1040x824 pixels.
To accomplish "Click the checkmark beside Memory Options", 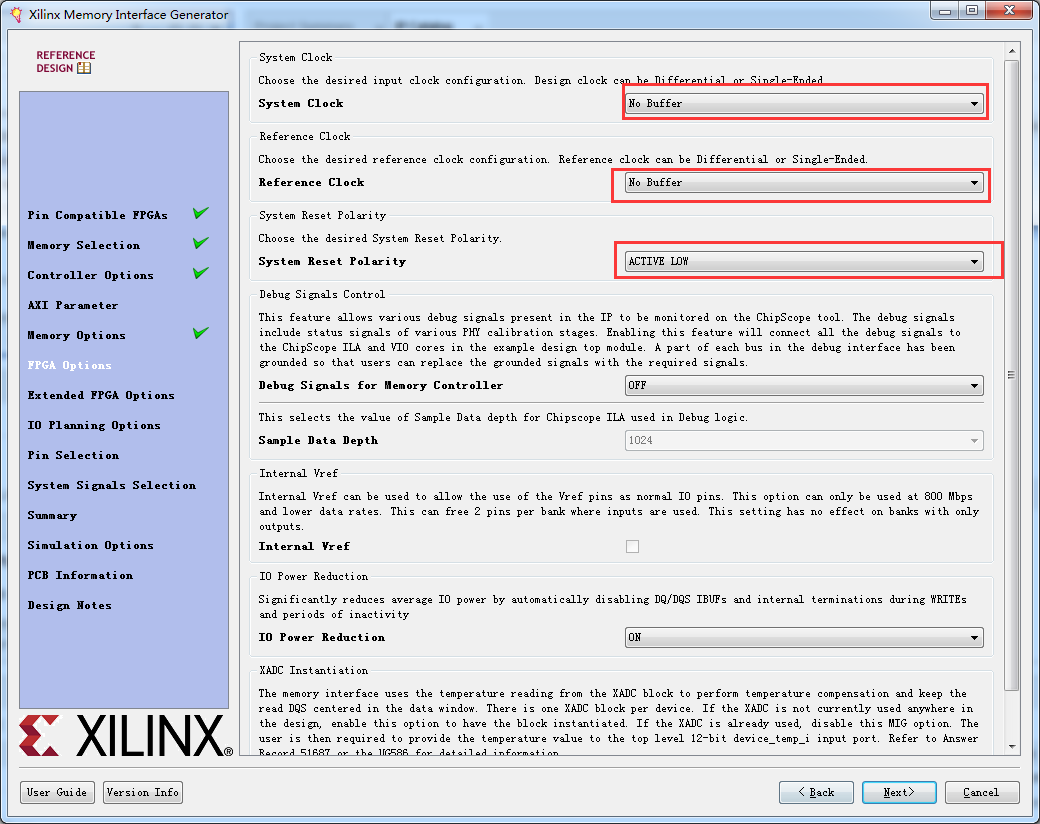I will point(201,332).
